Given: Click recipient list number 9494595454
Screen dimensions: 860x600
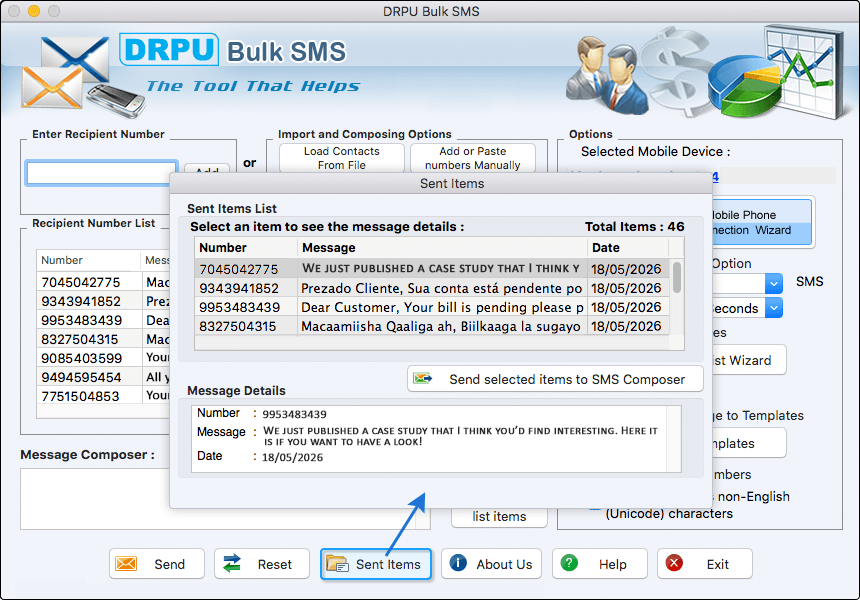Looking at the screenshot, I should (81, 377).
